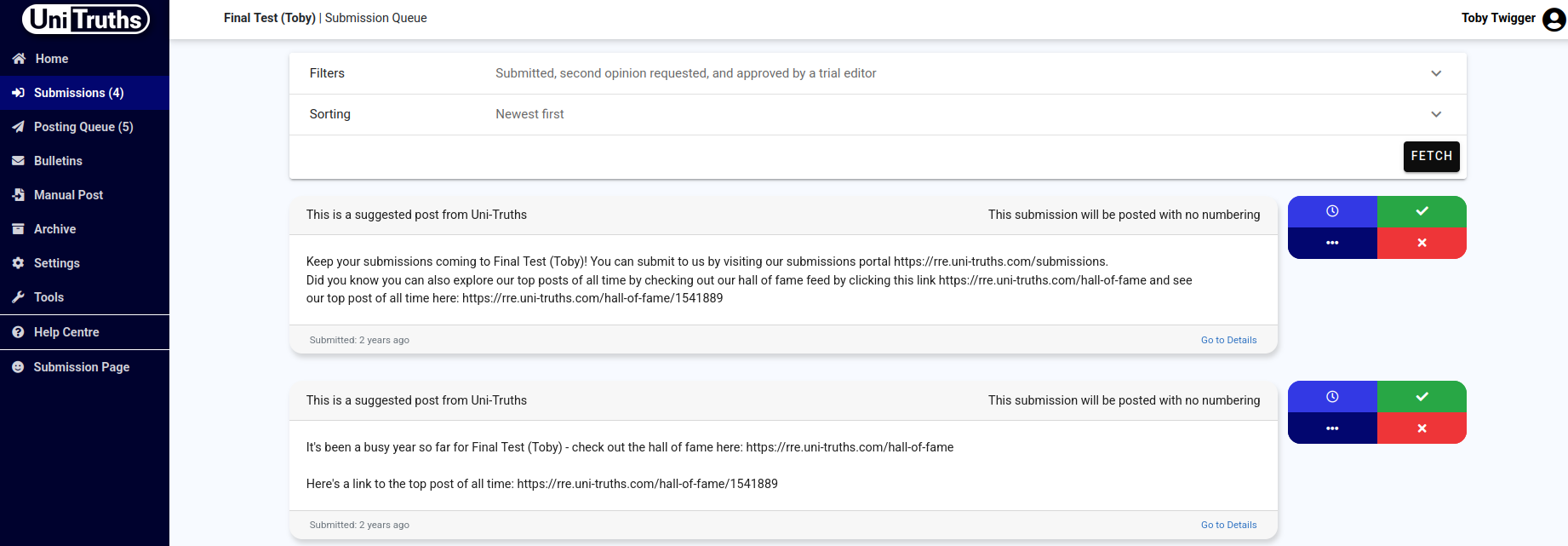1568x546 pixels.
Task: Click the Submission Page smiley icon
Action: point(18,367)
